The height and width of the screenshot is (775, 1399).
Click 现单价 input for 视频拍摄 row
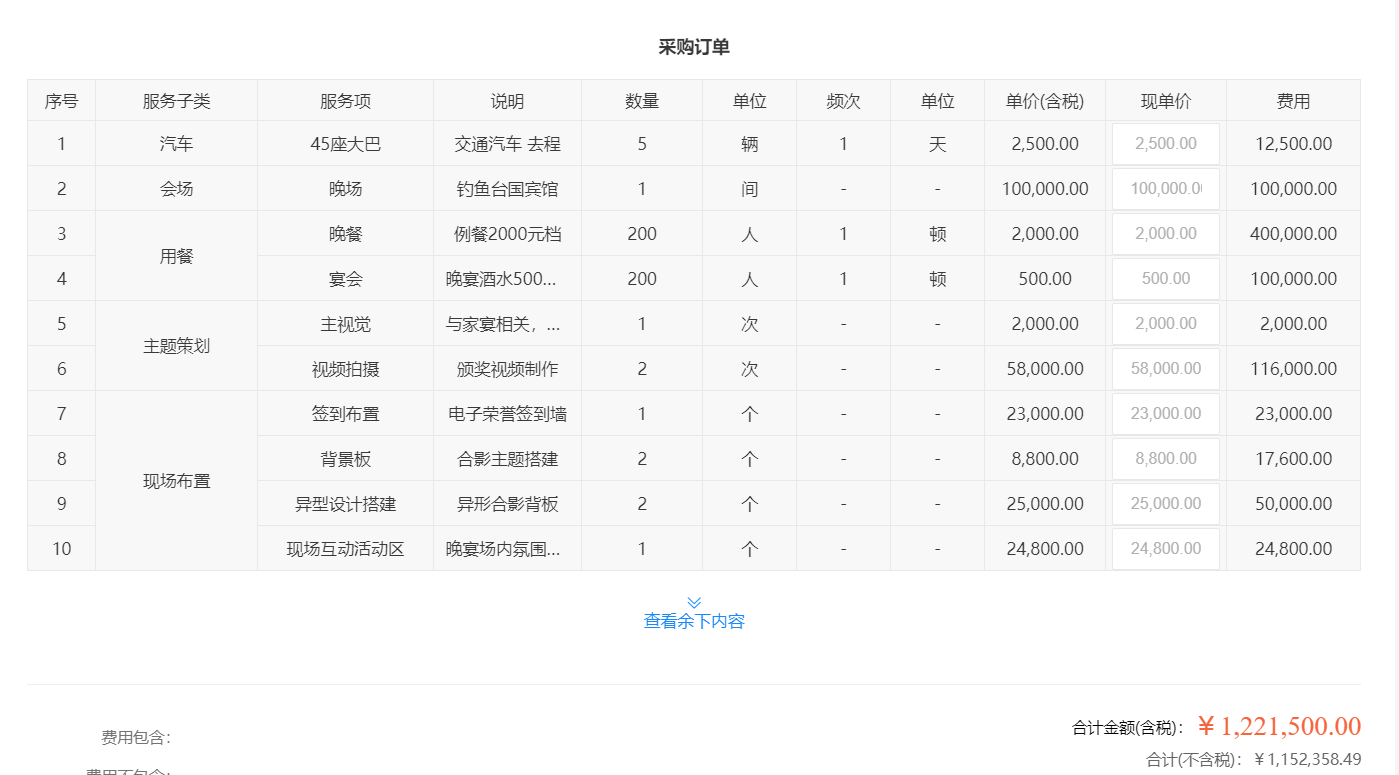click(1165, 369)
